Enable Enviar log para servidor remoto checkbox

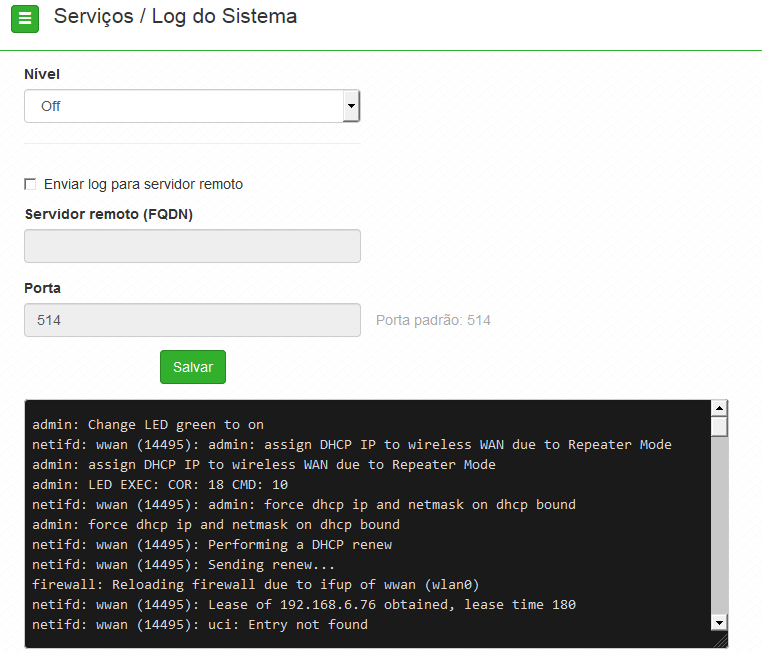pos(30,184)
